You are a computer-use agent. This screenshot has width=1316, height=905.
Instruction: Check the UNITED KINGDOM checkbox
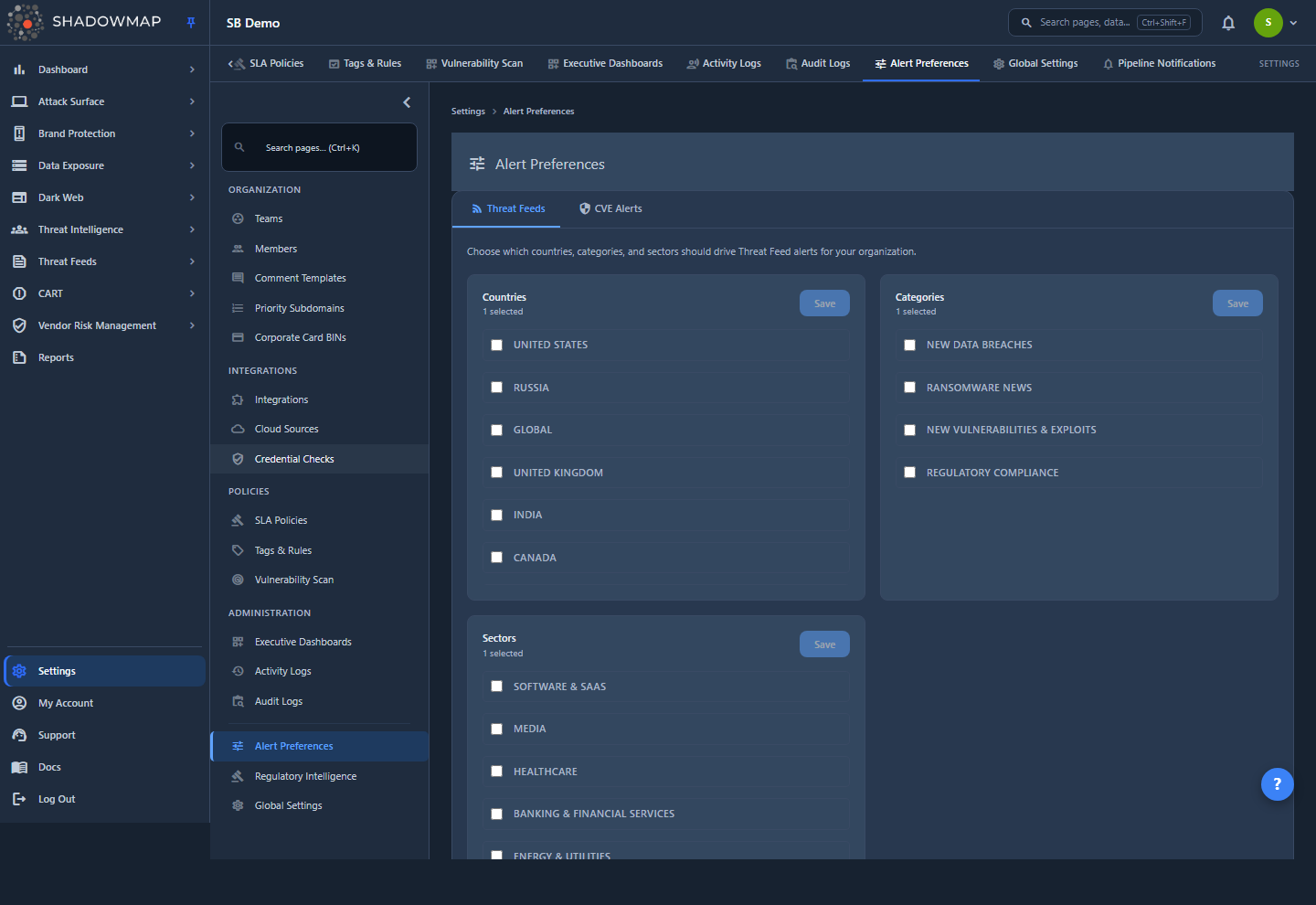pyautogui.click(x=497, y=473)
